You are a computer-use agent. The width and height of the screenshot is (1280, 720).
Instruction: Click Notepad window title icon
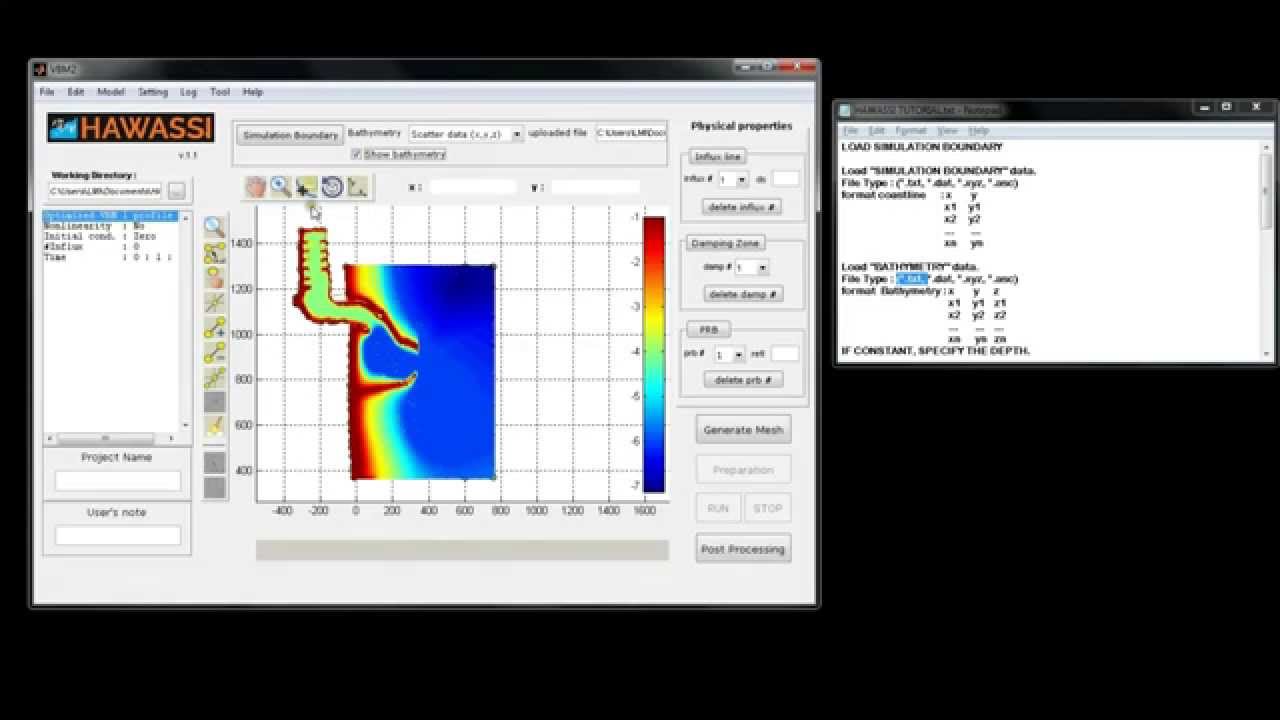(x=845, y=110)
